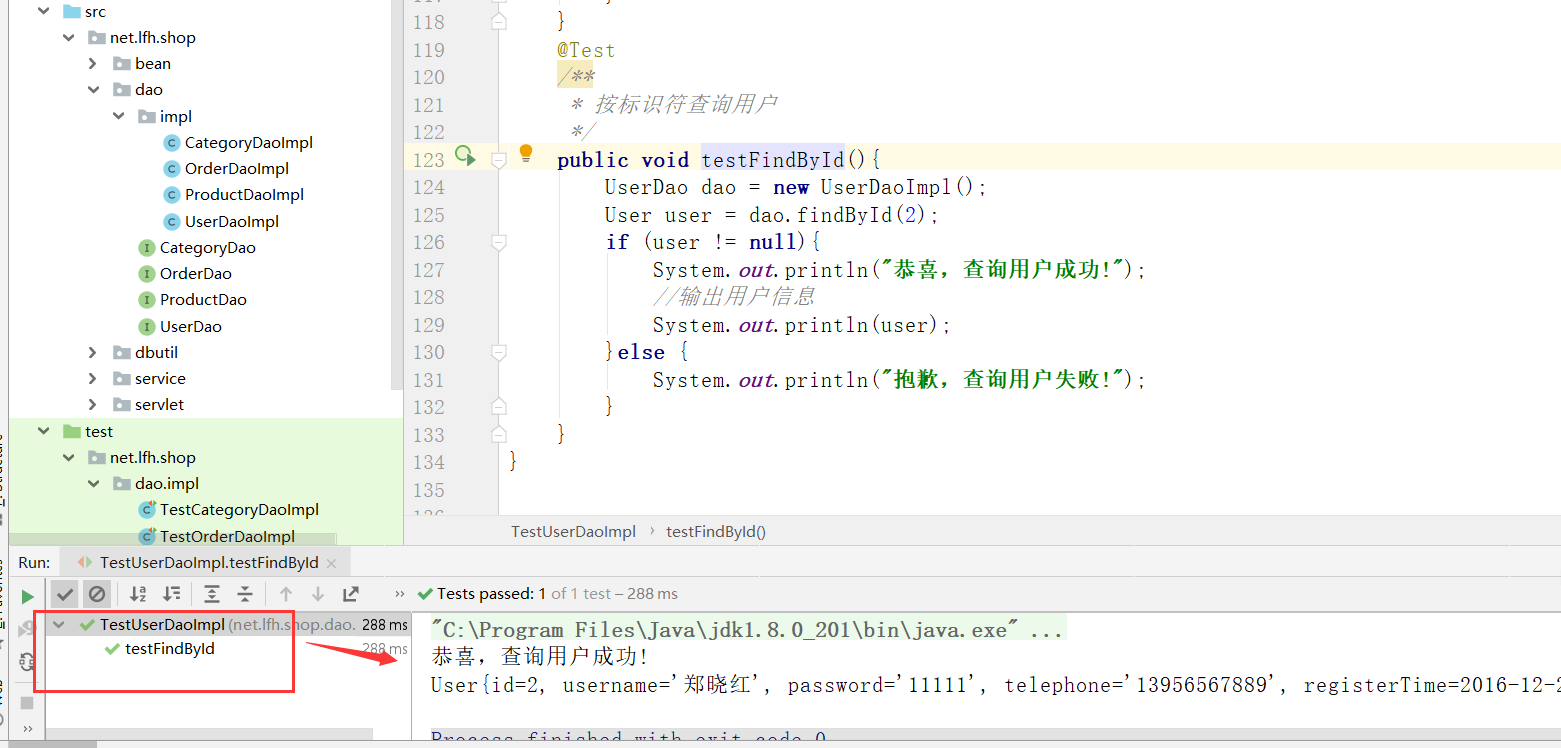Open TestOrderDaoImpl test class
Image resolution: width=1561 pixels, height=748 pixels.
(x=227, y=537)
